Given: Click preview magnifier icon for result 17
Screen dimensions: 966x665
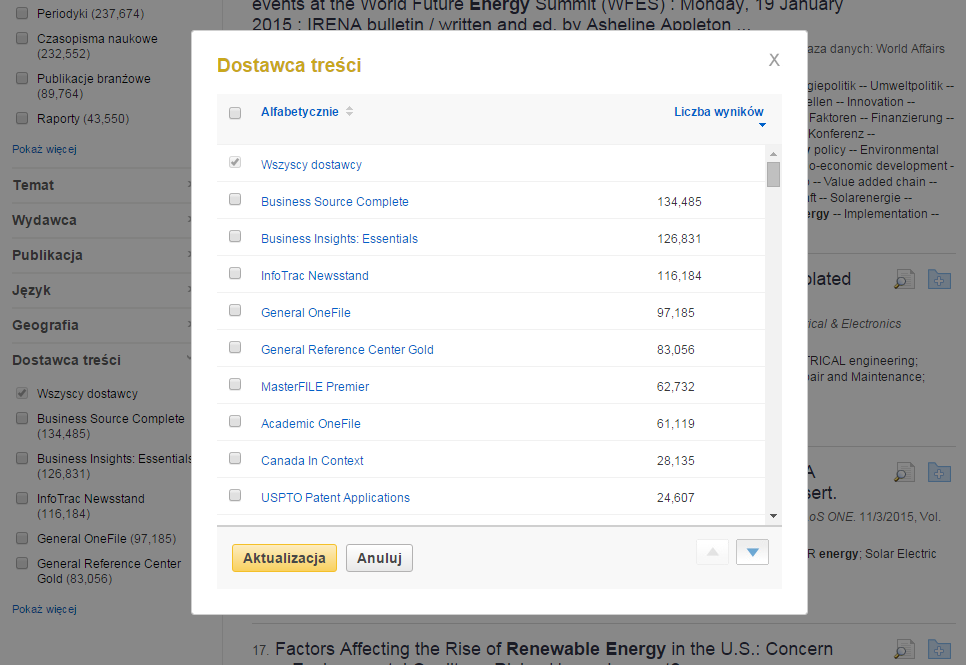Looking at the screenshot, I should click(x=904, y=650).
